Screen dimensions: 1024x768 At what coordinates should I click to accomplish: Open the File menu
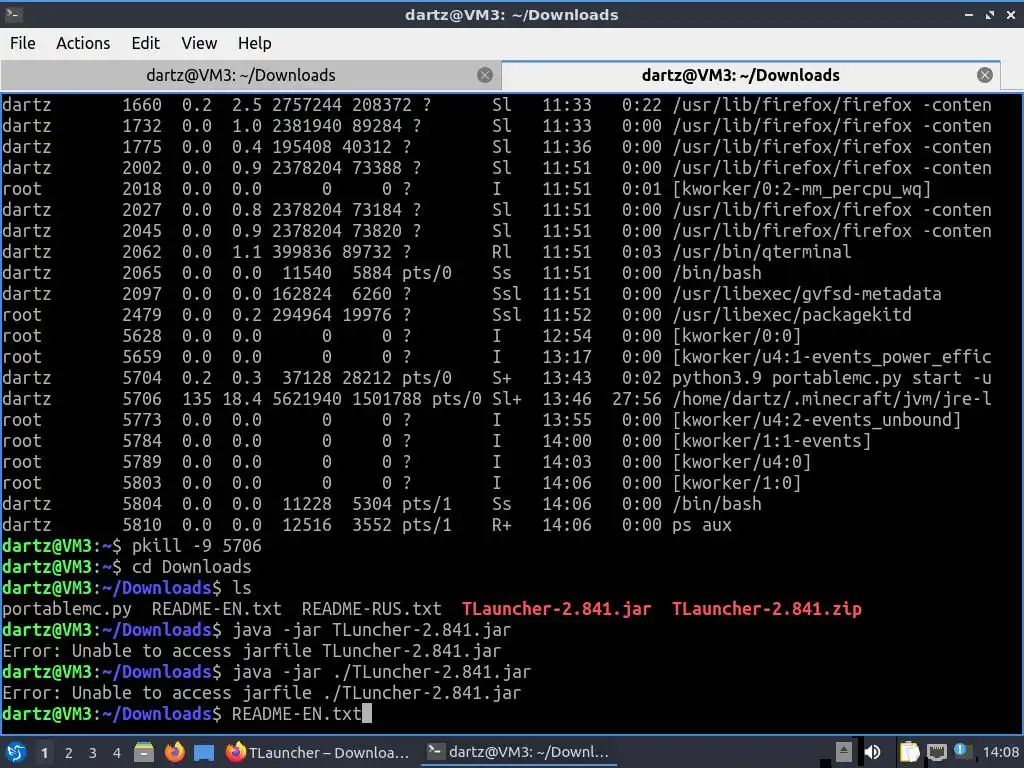coord(23,43)
